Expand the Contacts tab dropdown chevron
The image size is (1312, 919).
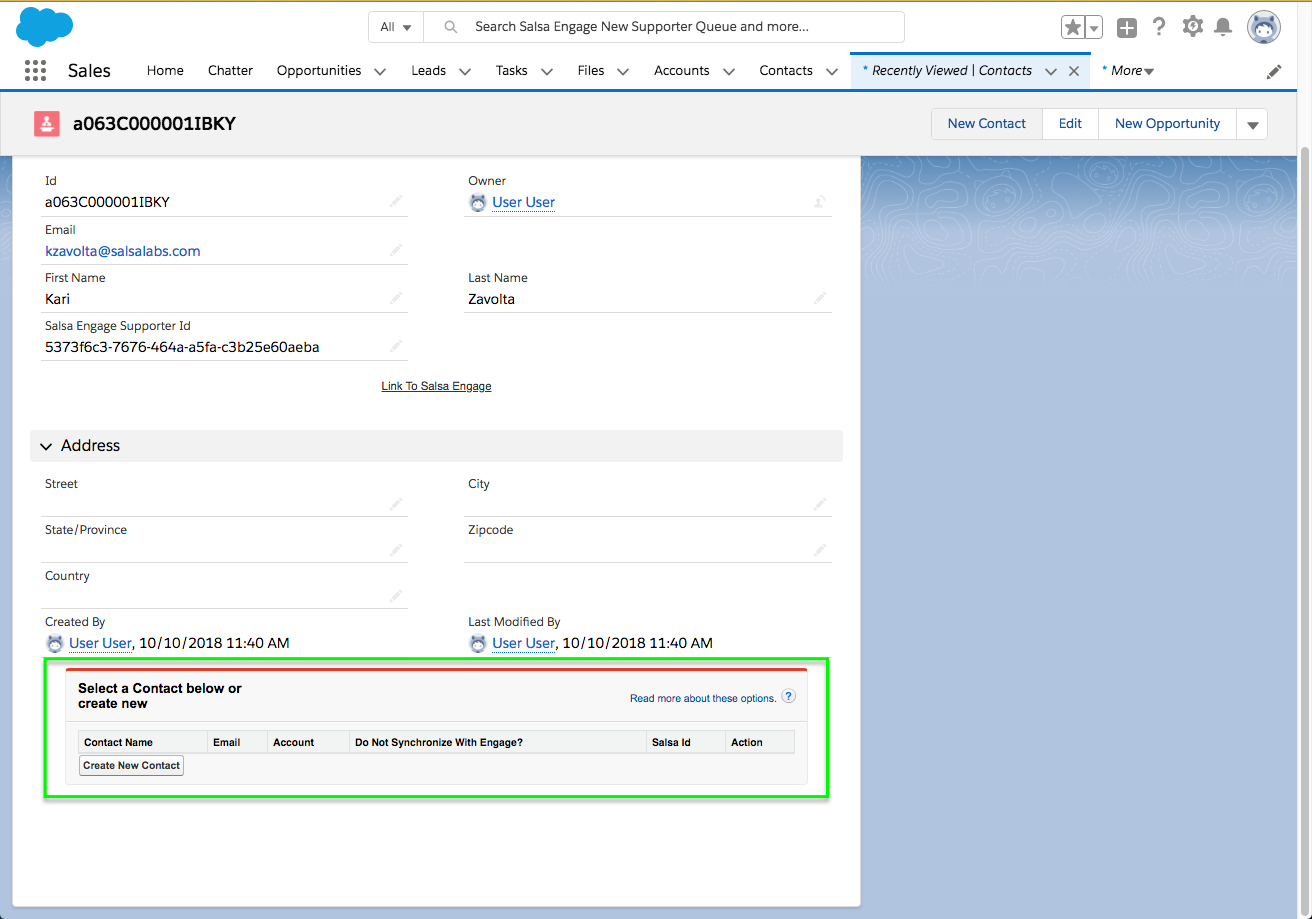(x=832, y=71)
